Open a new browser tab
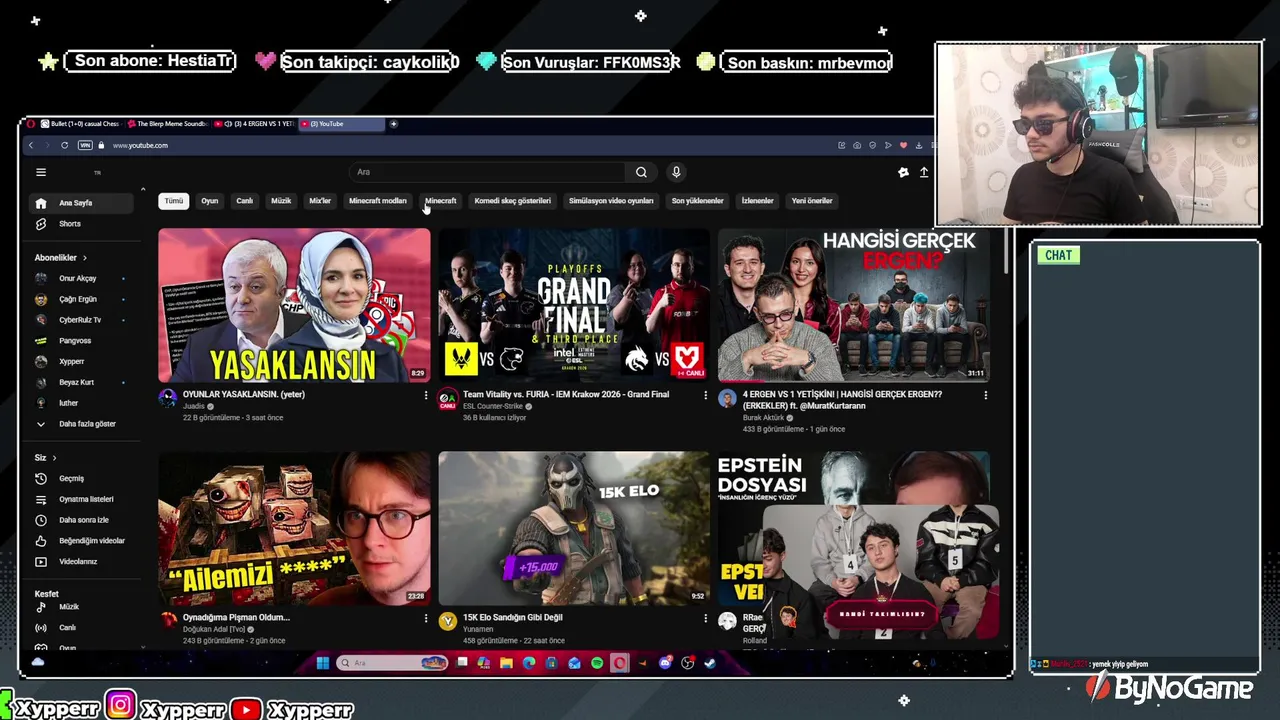This screenshot has width=1280, height=720. tap(393, 124)
